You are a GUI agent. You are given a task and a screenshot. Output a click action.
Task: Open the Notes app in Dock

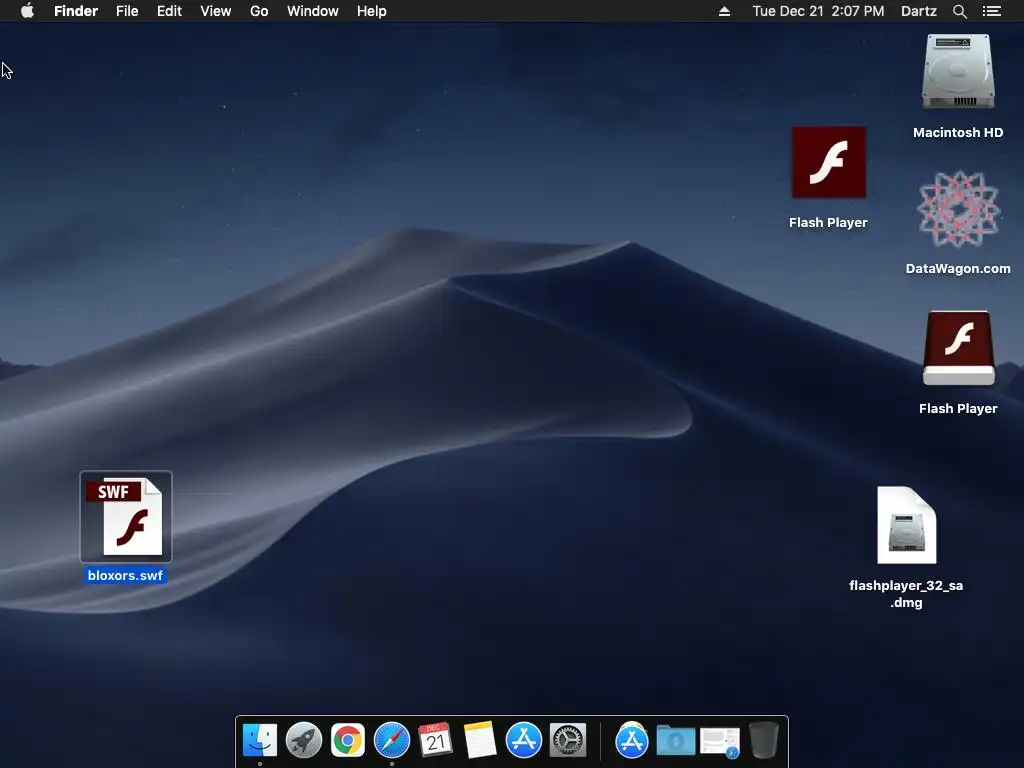point(480,741)
